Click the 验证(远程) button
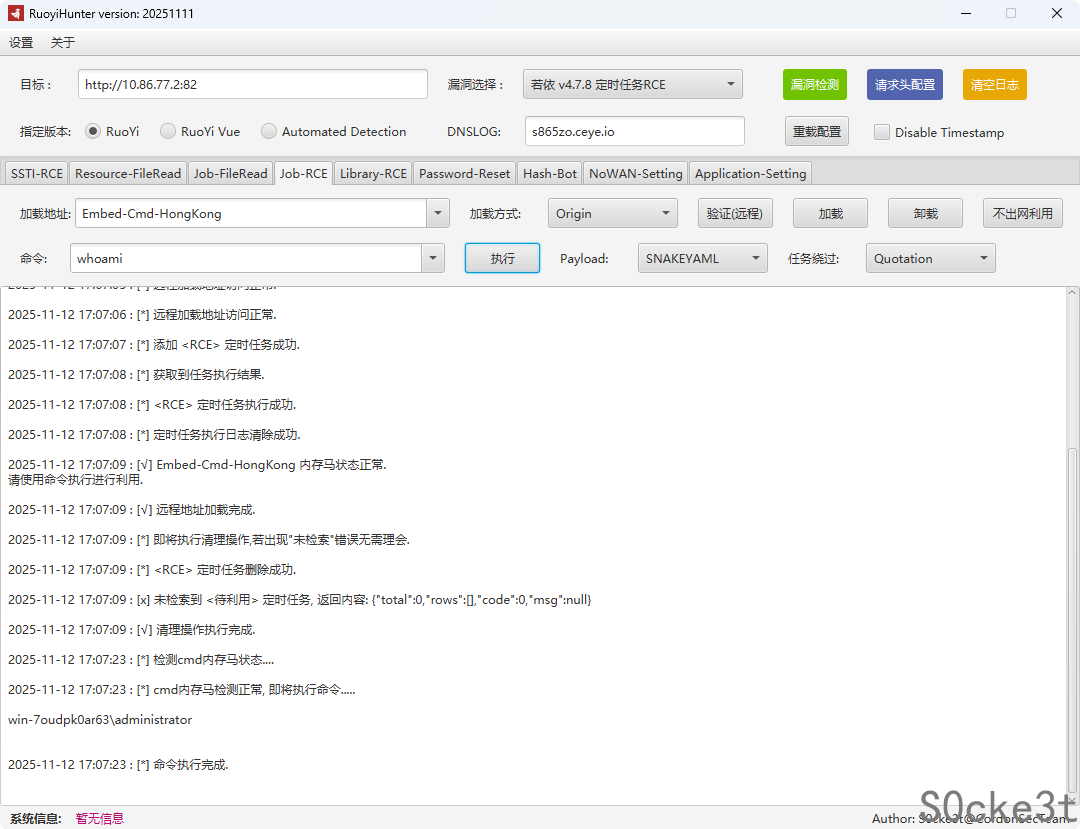This screenshot has width=1080, height=829. click(735, 213)
